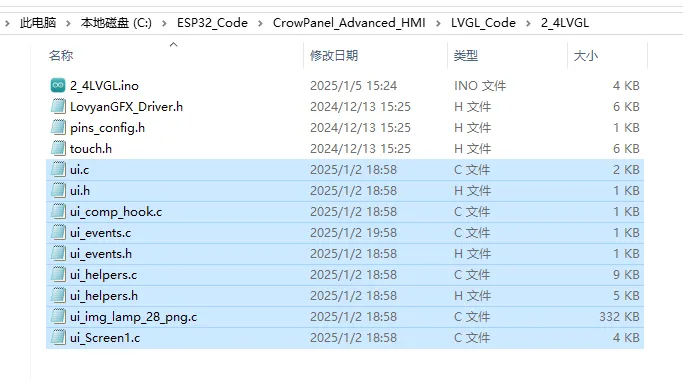Expand the chevron after 本地磁盘 (C:)
The width and height of the screenshot is (683, 381).
(x=164, y=23)
